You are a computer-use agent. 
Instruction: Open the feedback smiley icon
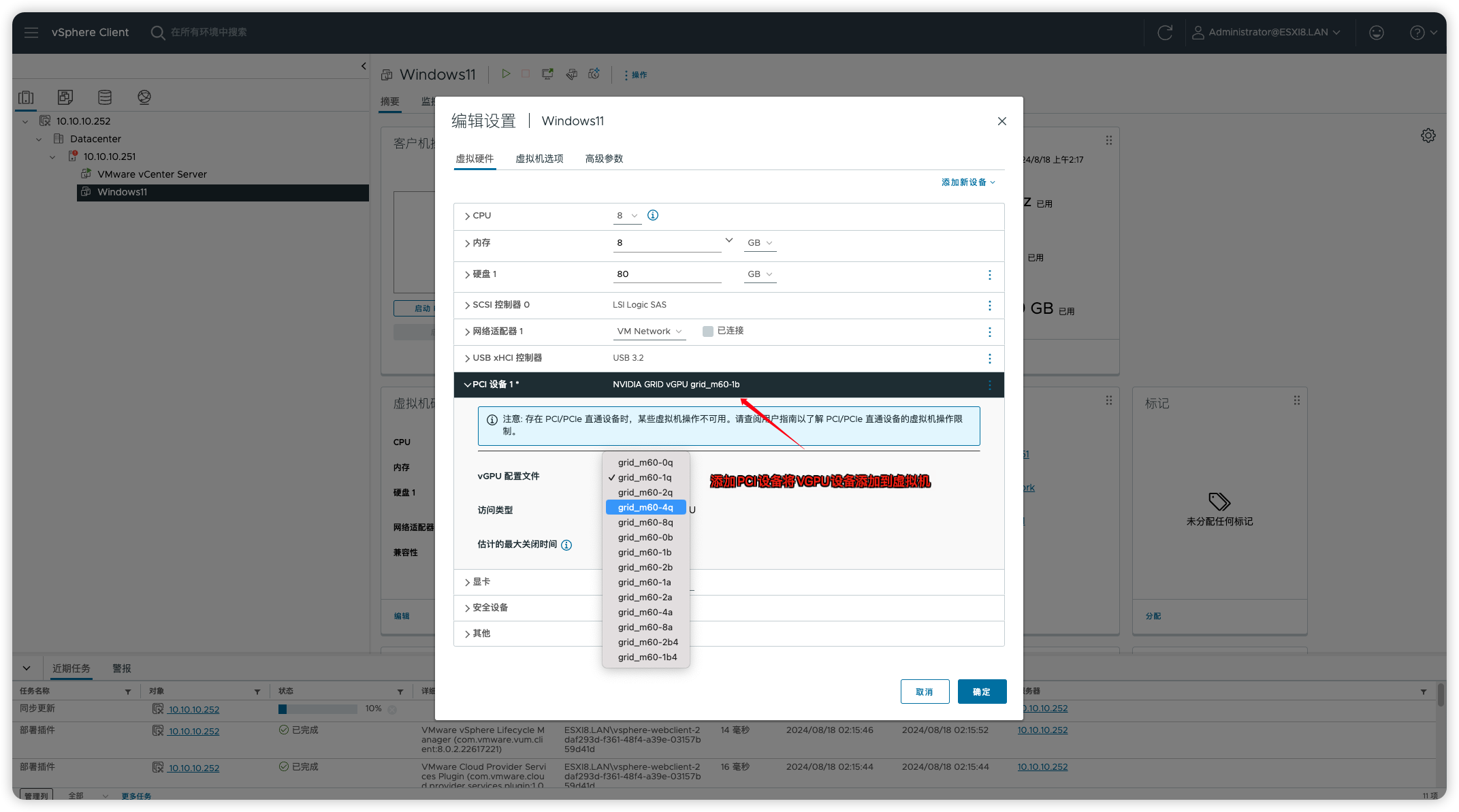1377,32
